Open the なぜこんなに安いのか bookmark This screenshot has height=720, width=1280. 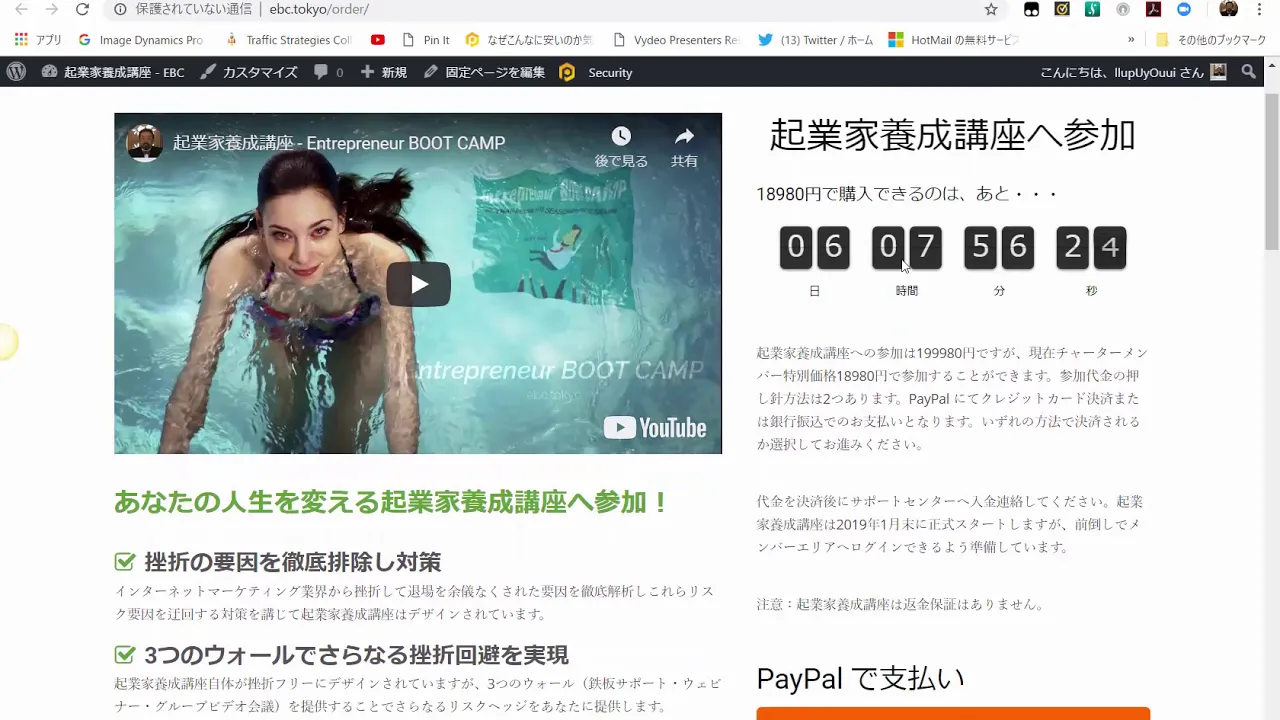pyautogui.click(x=529, y=40)
